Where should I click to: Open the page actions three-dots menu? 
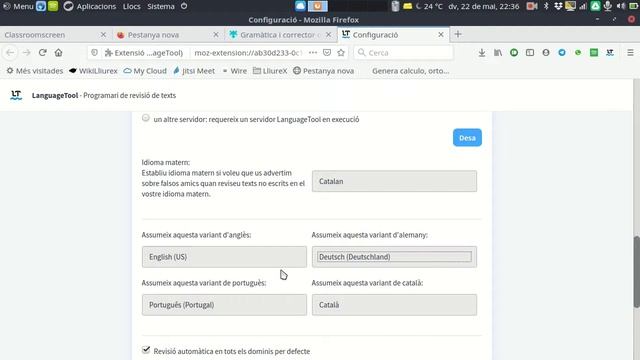pos(313,53)
